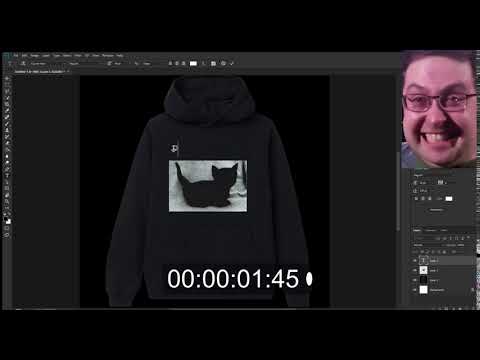Toggle visibility of the cat image layer
The height and width of the screenshot is (360, 480).
415,270
